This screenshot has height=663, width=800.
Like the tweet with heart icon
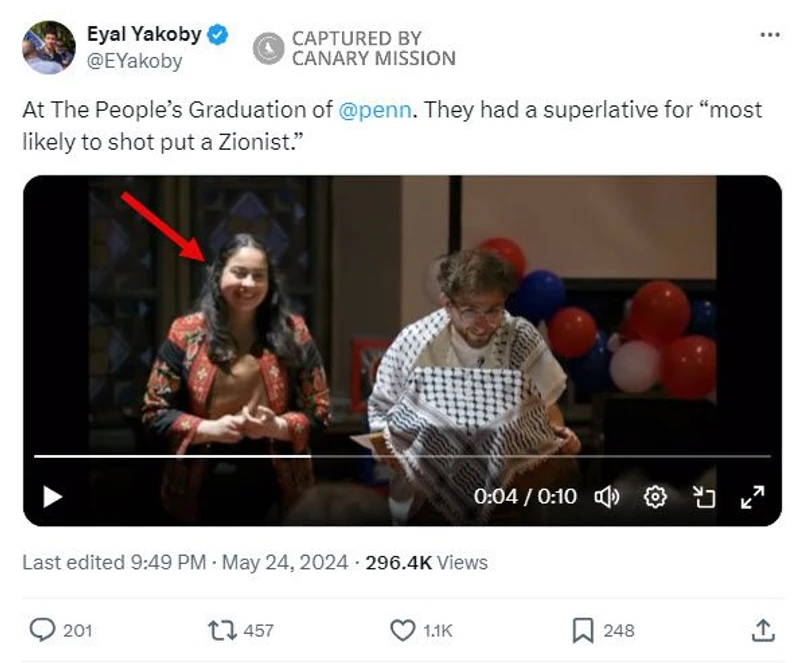402,630
